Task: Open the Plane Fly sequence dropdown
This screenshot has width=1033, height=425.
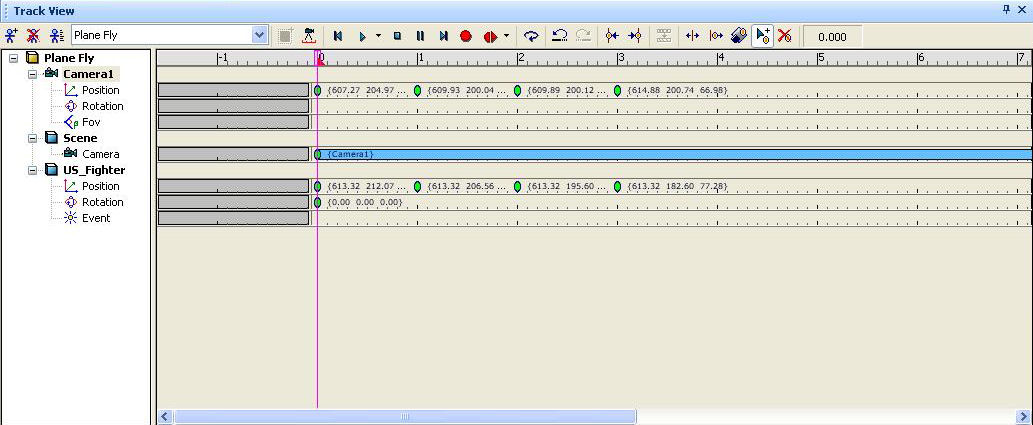Action: pyautogui.click(x=260, y=36)
